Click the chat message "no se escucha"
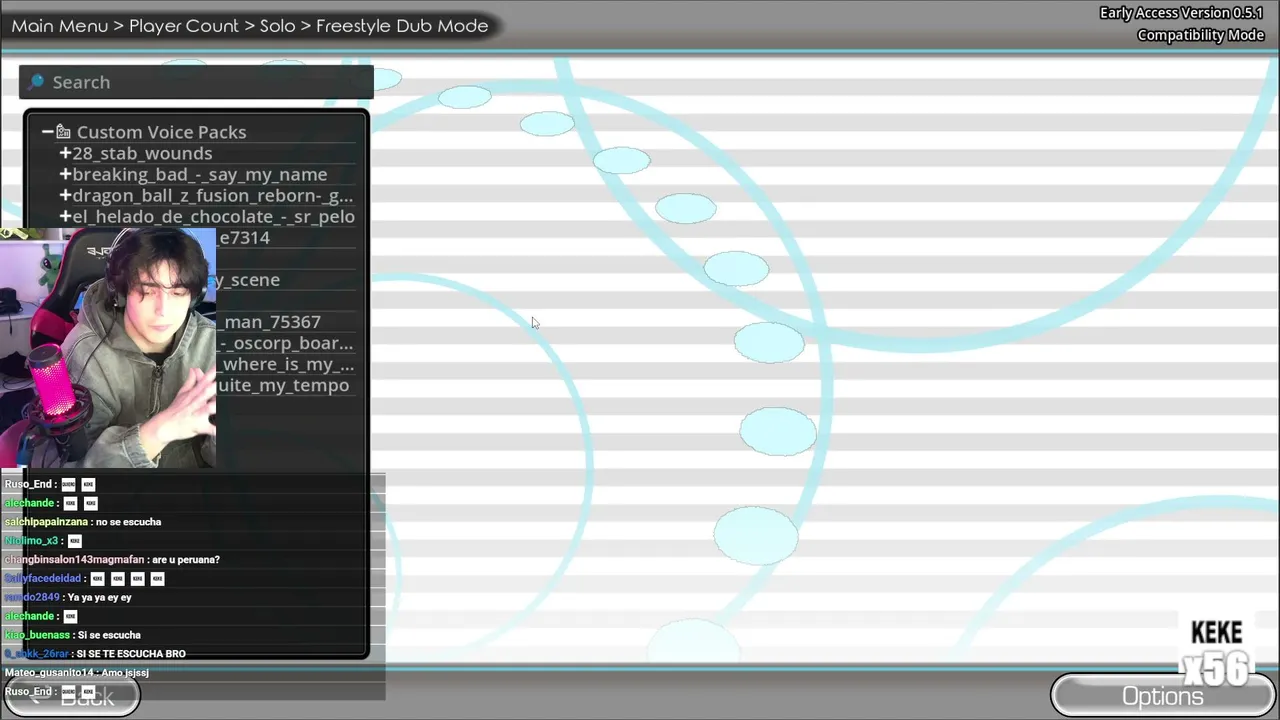The image size is (1280, 720). pos(128,522)
